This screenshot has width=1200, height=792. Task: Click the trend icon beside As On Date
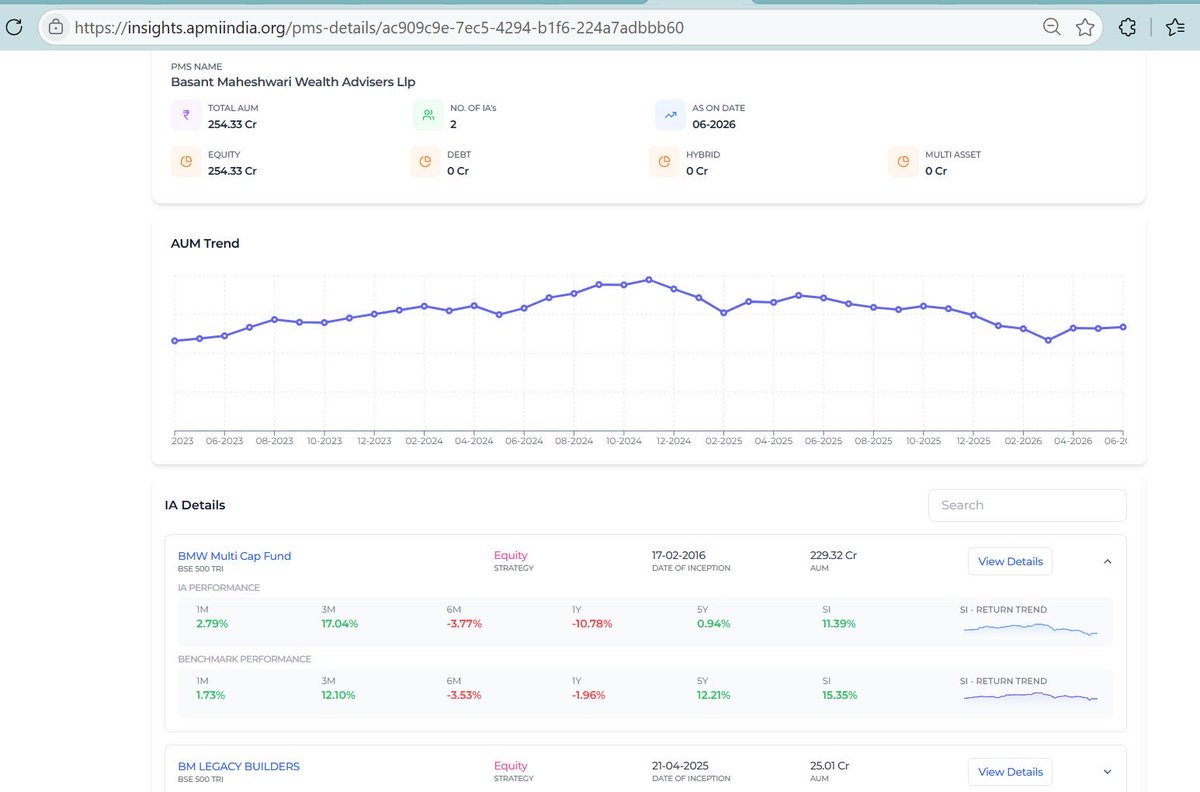coord(670,115)
